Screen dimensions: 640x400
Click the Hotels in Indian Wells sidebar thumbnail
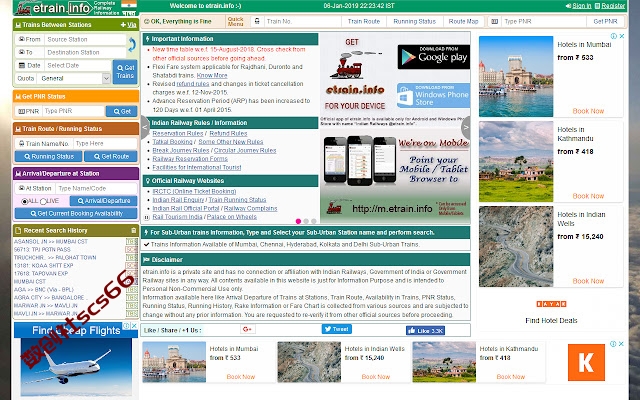516,247
